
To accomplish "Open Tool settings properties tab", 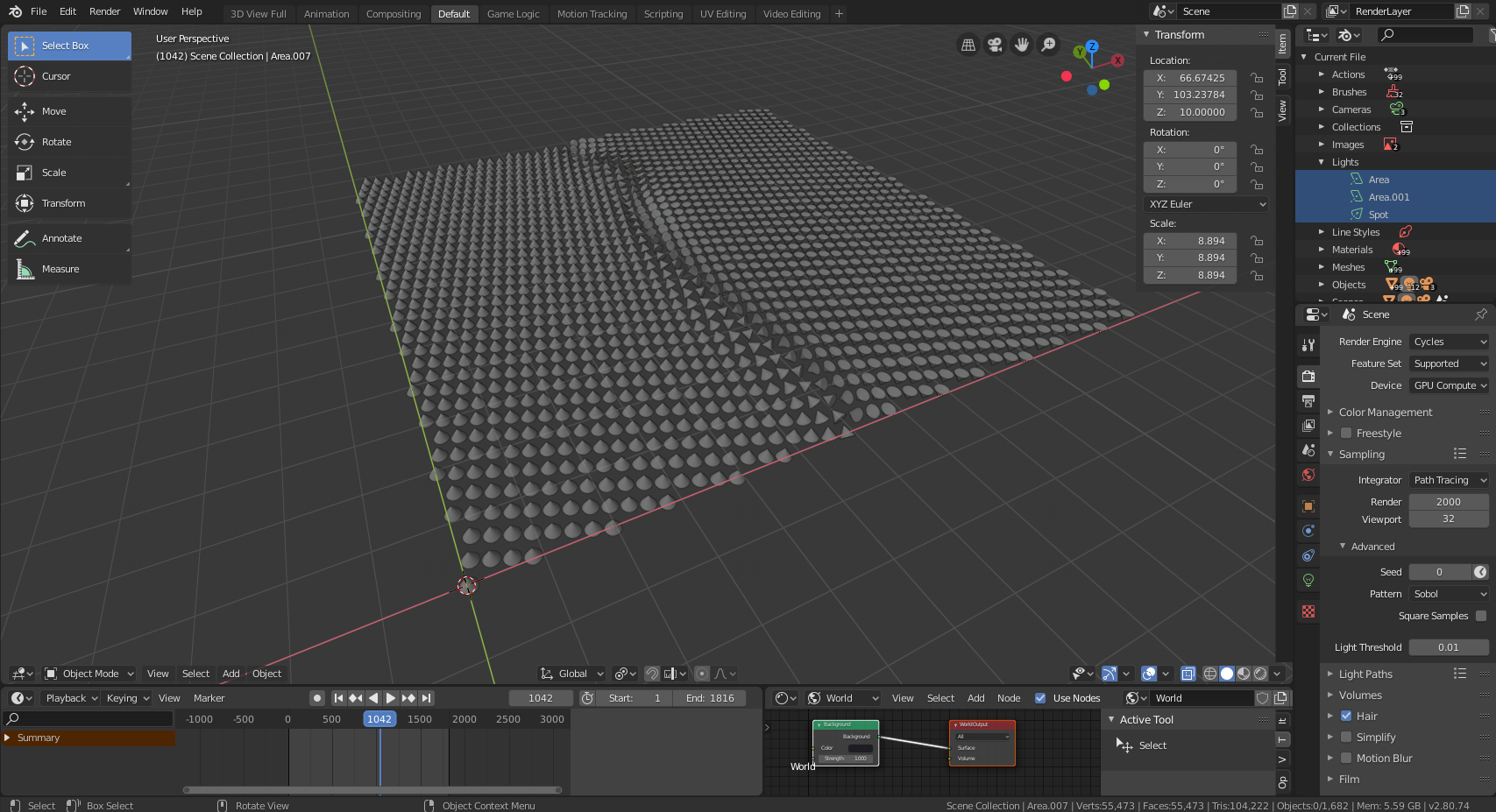I will click(1308, 345).
